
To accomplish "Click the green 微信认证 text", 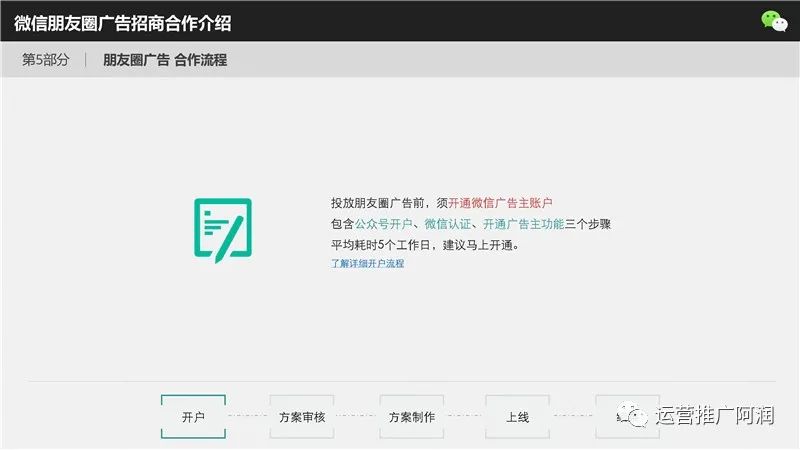I will (x=447, y=224).
